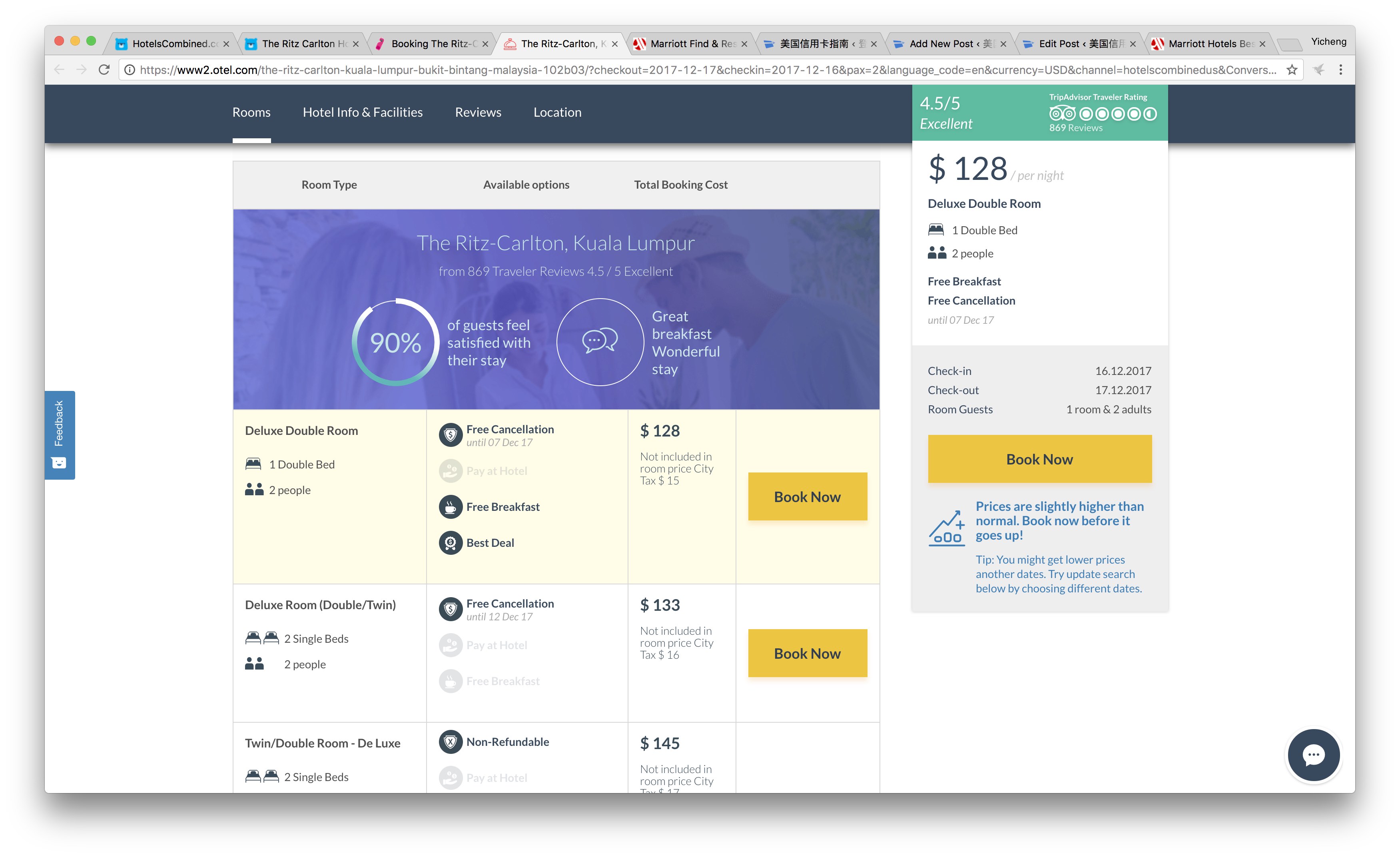Click the bed icon beside 1 Double Bed in sidebar
The height and width of the screenshot is (857, 1400).
936,229
